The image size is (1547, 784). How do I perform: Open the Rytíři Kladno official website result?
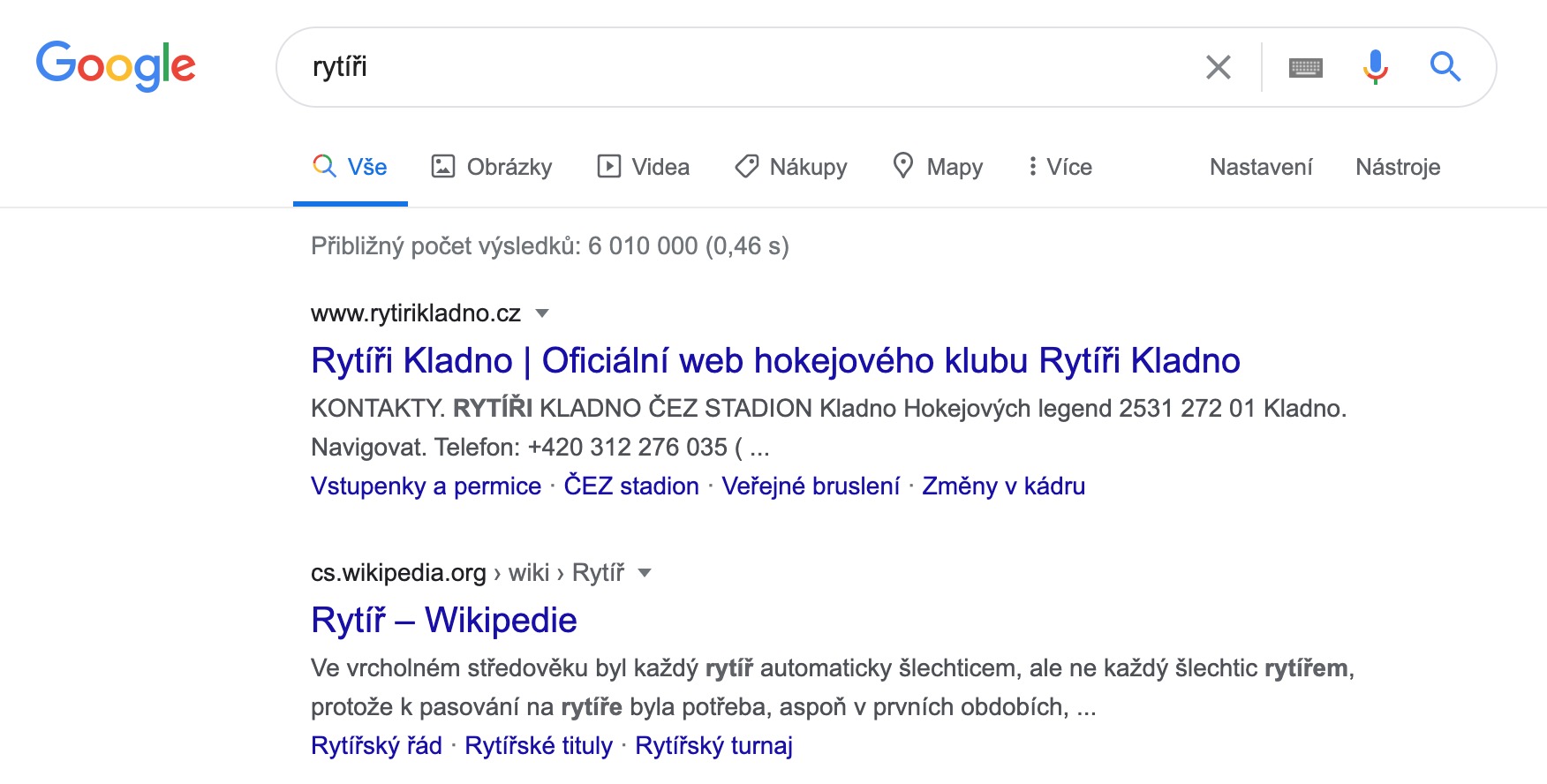[775, 361]
